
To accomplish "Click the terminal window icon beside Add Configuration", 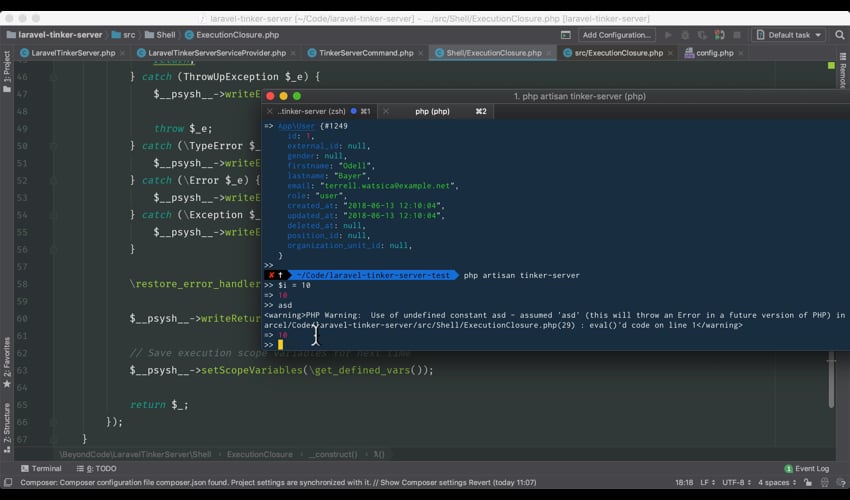I will (x=565, y=35).
